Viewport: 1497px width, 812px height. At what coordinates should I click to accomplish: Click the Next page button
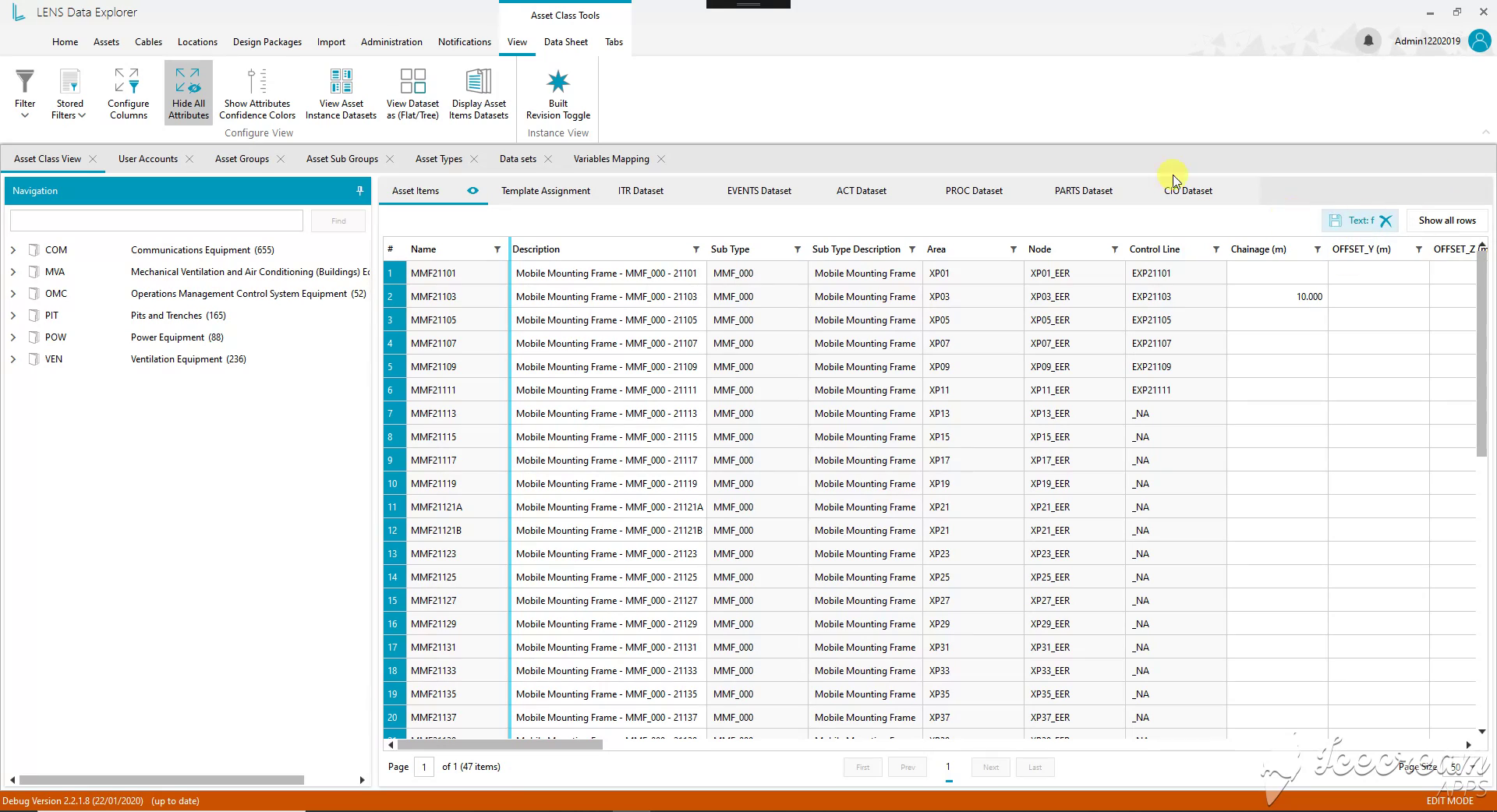click(x=991, y=768)
